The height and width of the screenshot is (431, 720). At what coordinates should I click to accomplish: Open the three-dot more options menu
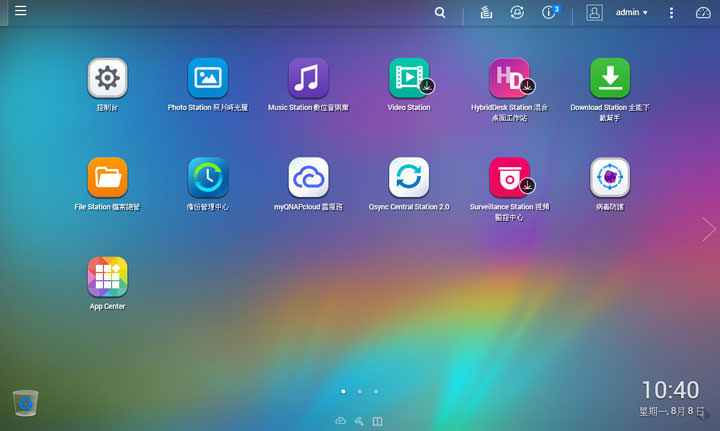[671, 12]
